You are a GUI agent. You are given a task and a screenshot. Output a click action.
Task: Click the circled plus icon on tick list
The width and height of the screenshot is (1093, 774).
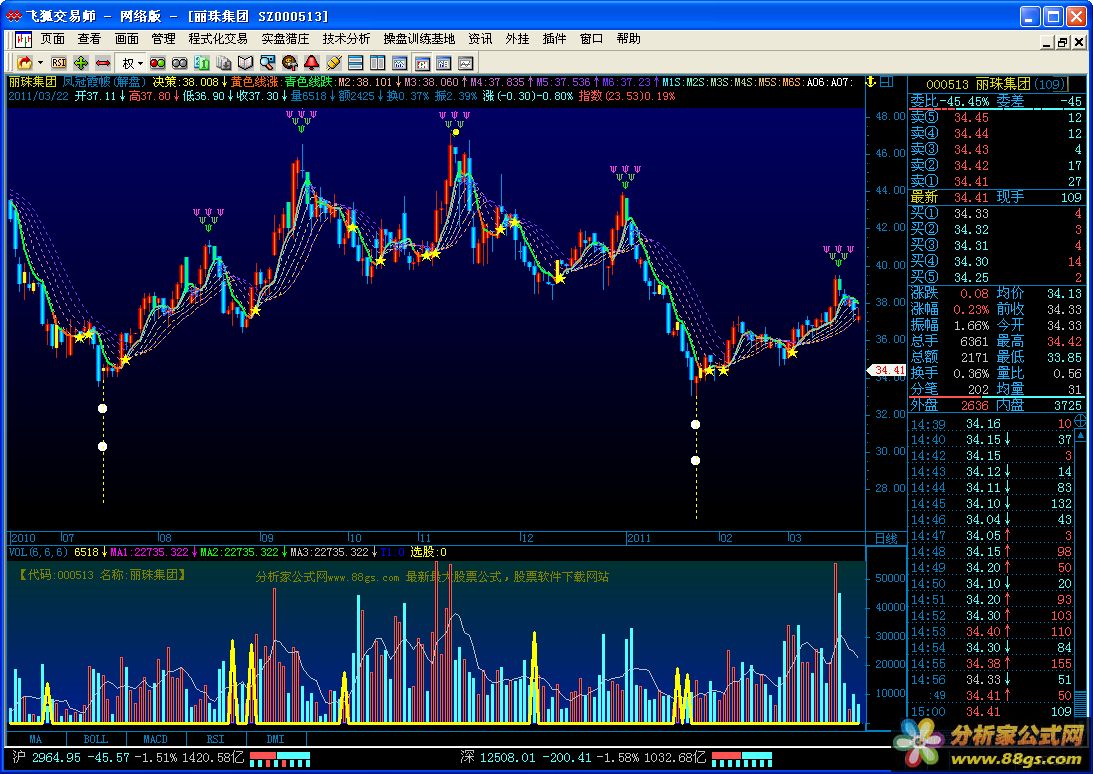[x=1080, y=420]
